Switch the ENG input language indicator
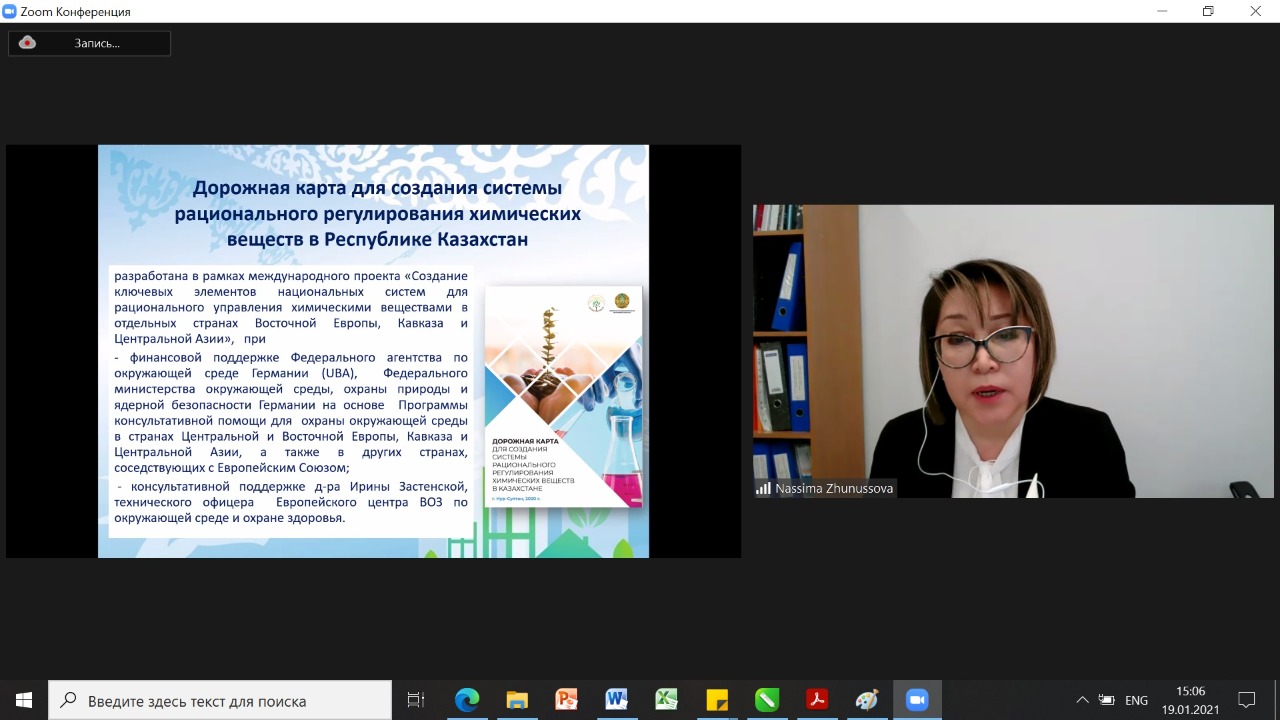The height and width of the screenshot is (720, 1280). [1136, 700]
